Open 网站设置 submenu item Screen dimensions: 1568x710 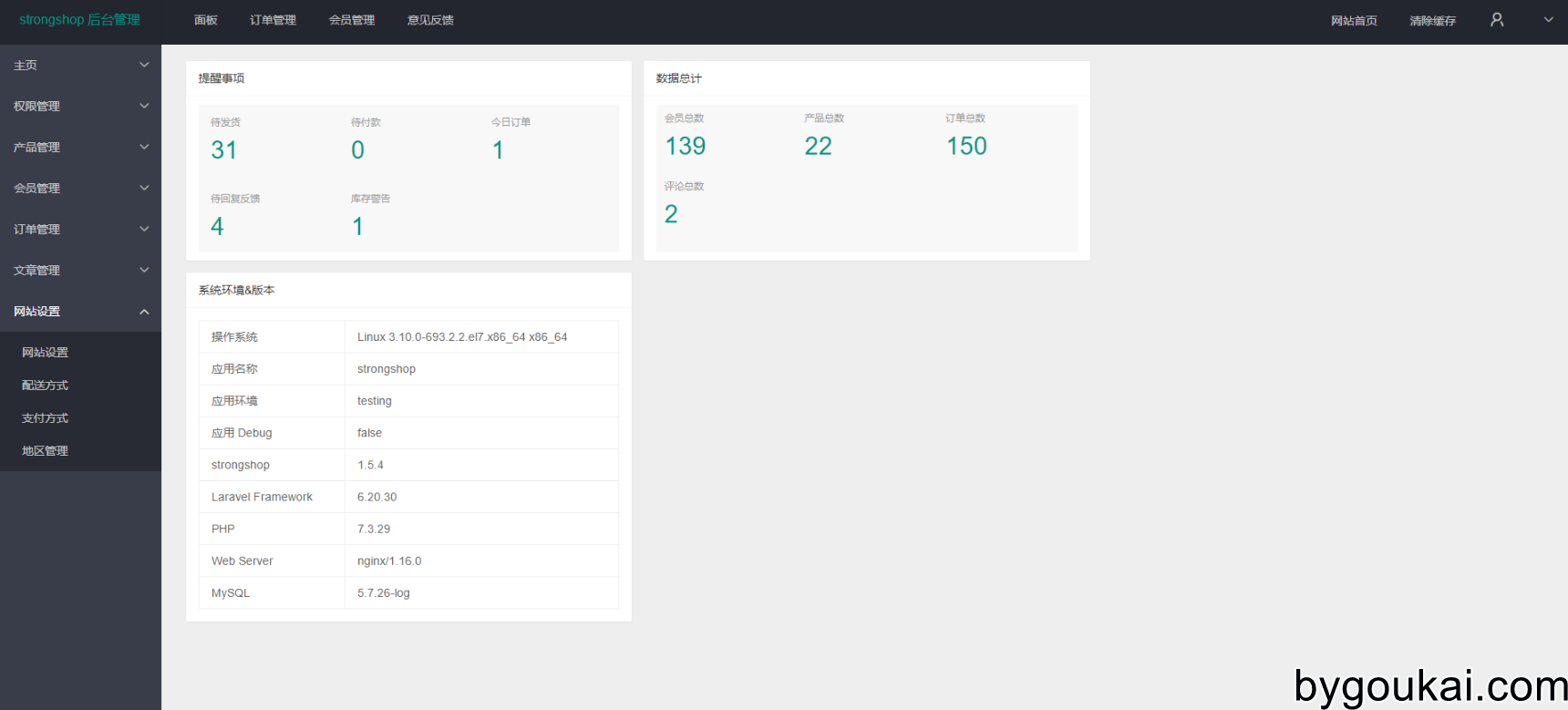46,353
